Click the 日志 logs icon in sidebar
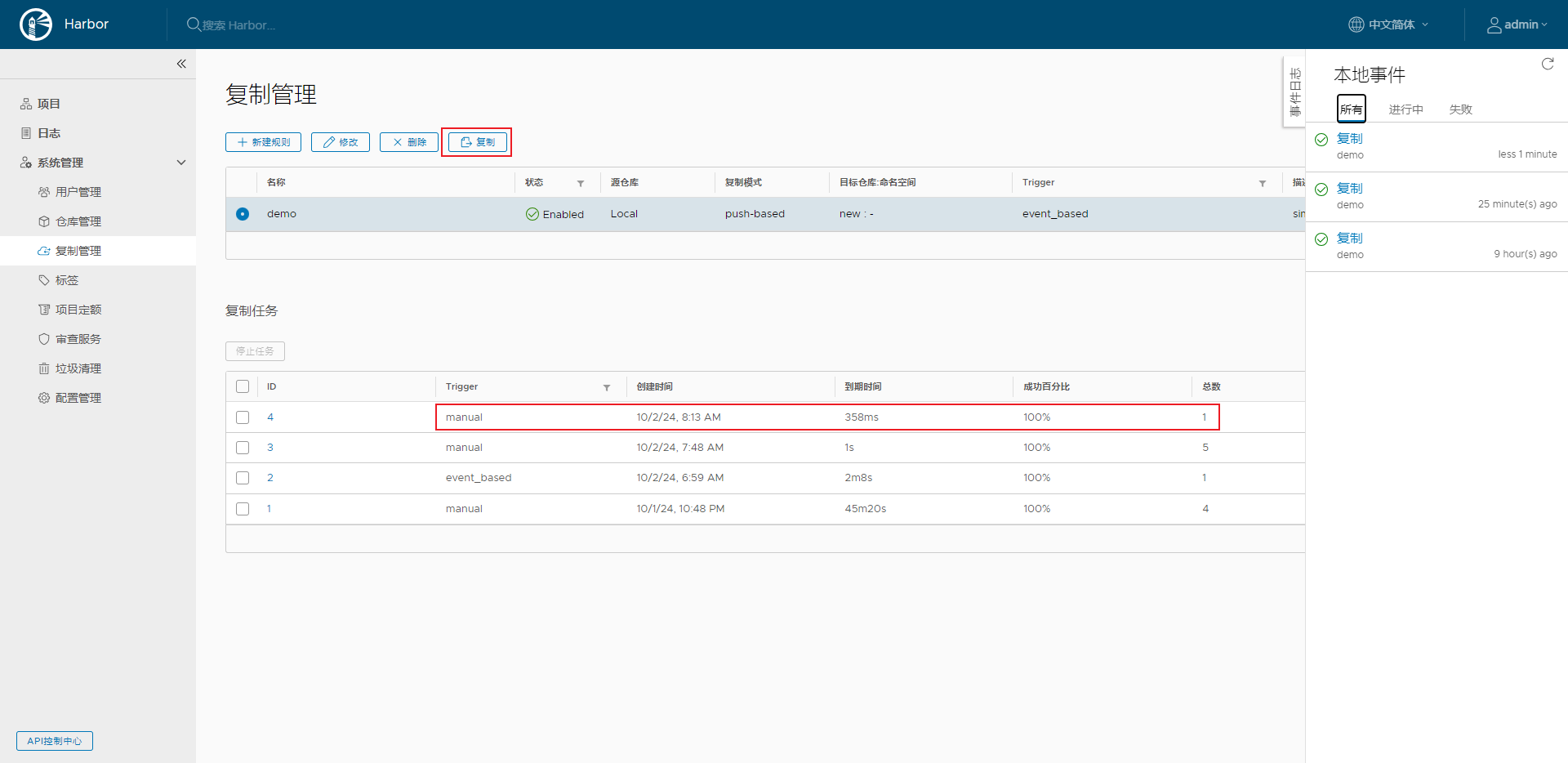 [26, 133]
